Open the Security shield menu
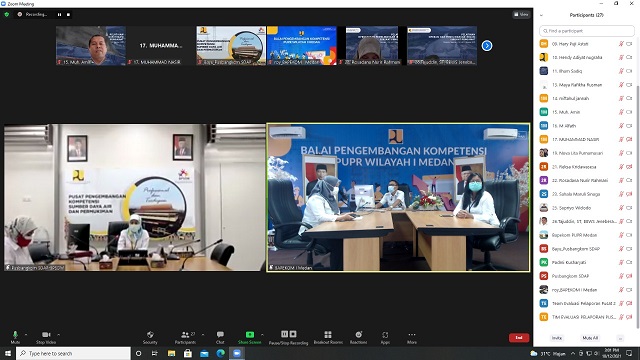The image size is (640, 360). pyautogui.click(x=150, y=337)
